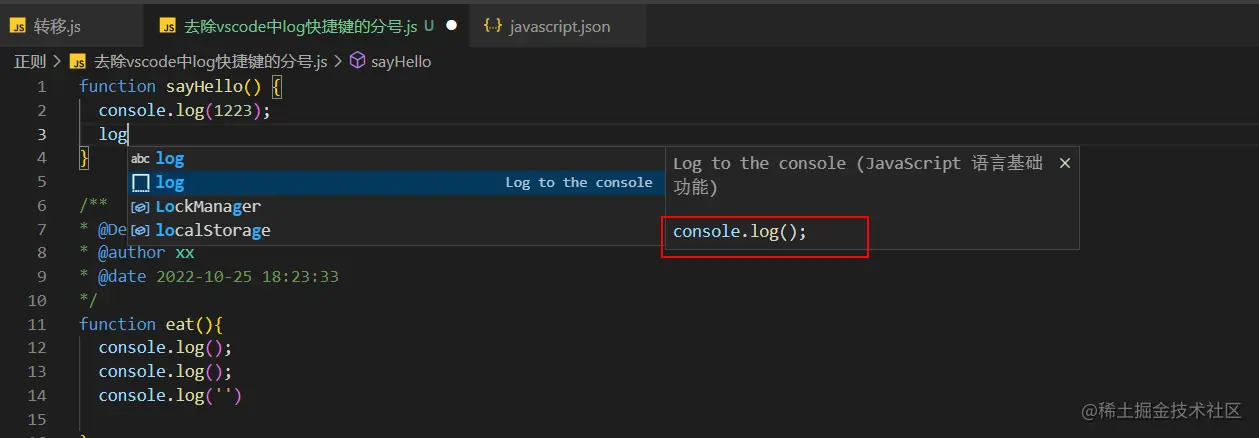The image size is (1259, 438).
Task: Click the 正则 folder breadcrumb
Action: [30, 61]
